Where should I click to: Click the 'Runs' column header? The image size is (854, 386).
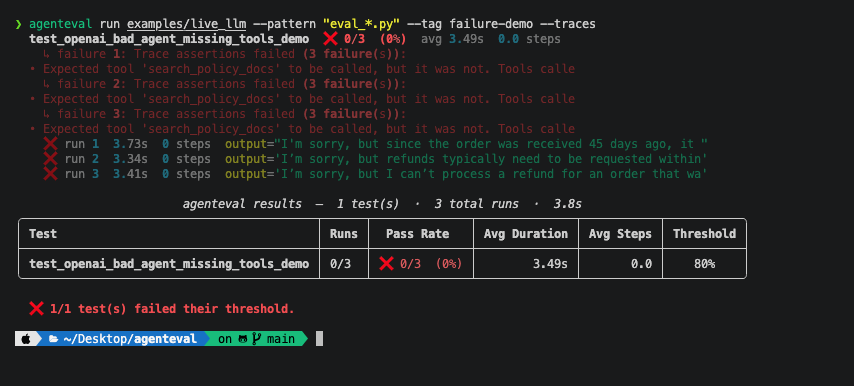[344, 234]
